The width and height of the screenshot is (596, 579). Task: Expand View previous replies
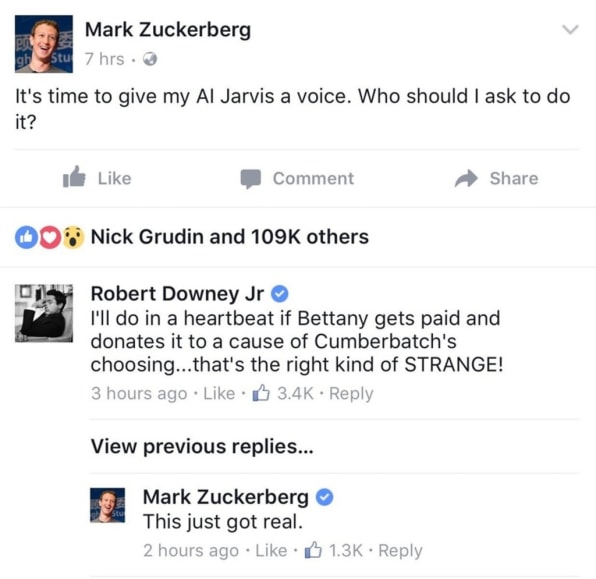(x=202, y=446)
